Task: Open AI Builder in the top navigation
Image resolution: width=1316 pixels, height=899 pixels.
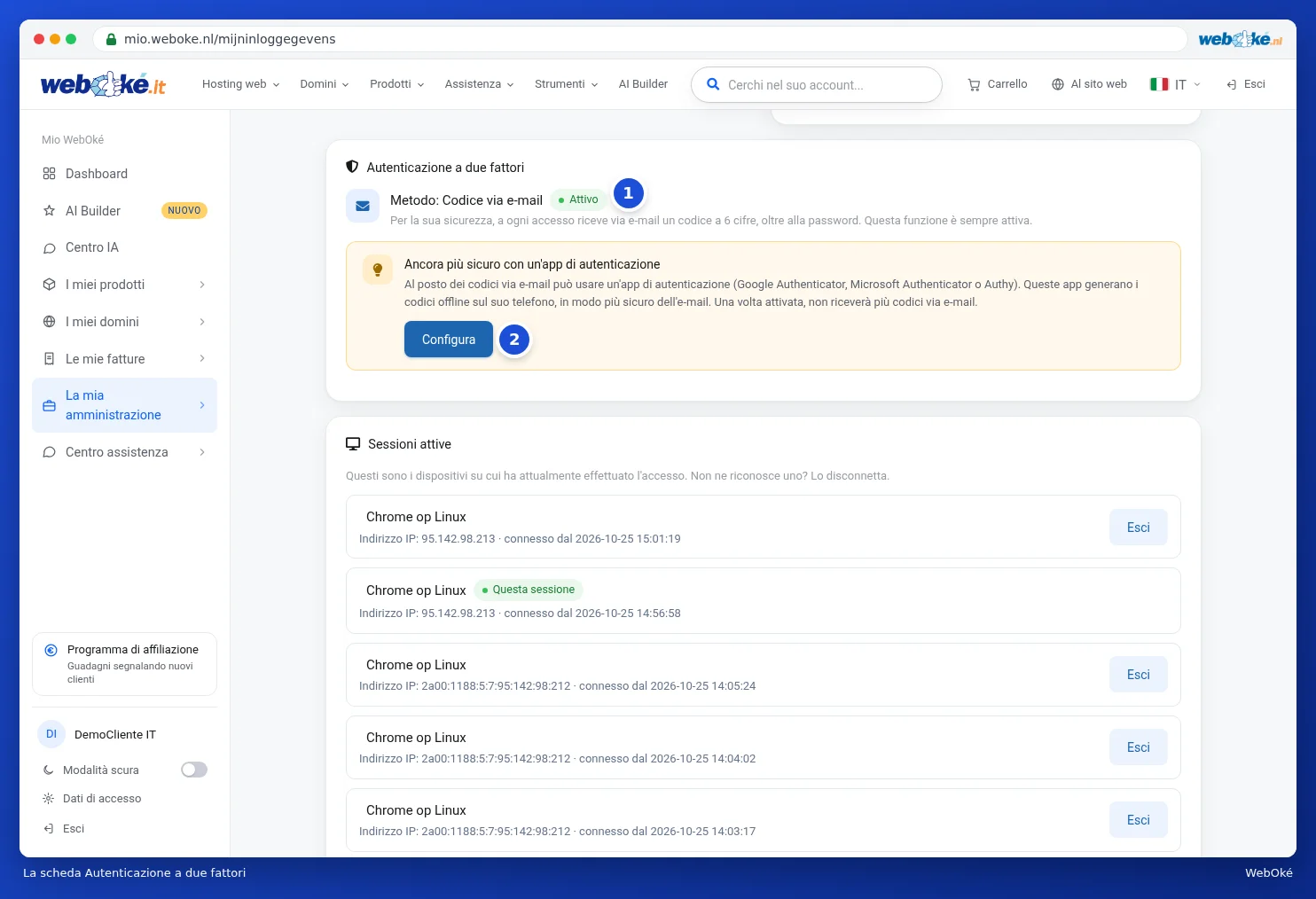Action: click(643, 84)
